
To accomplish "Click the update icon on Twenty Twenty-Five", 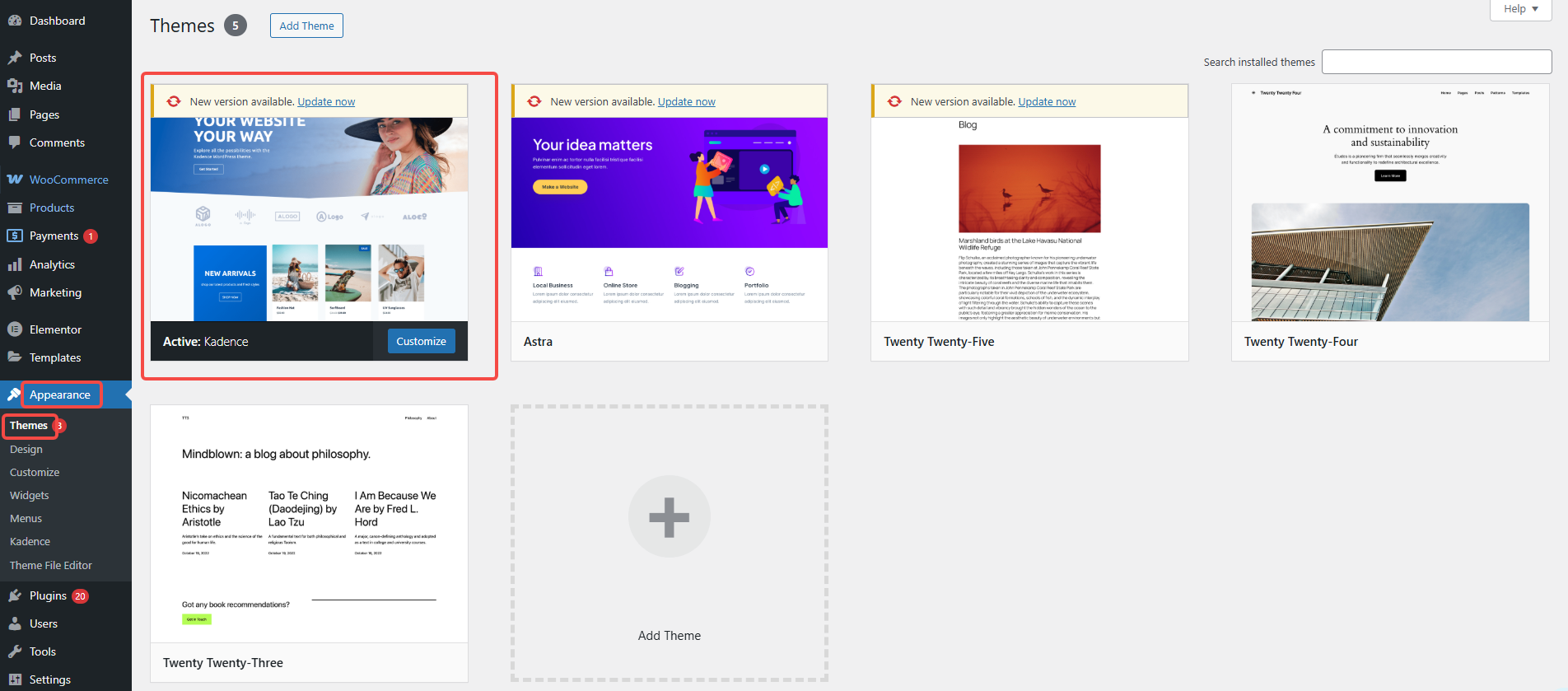I will coord(894,101).
